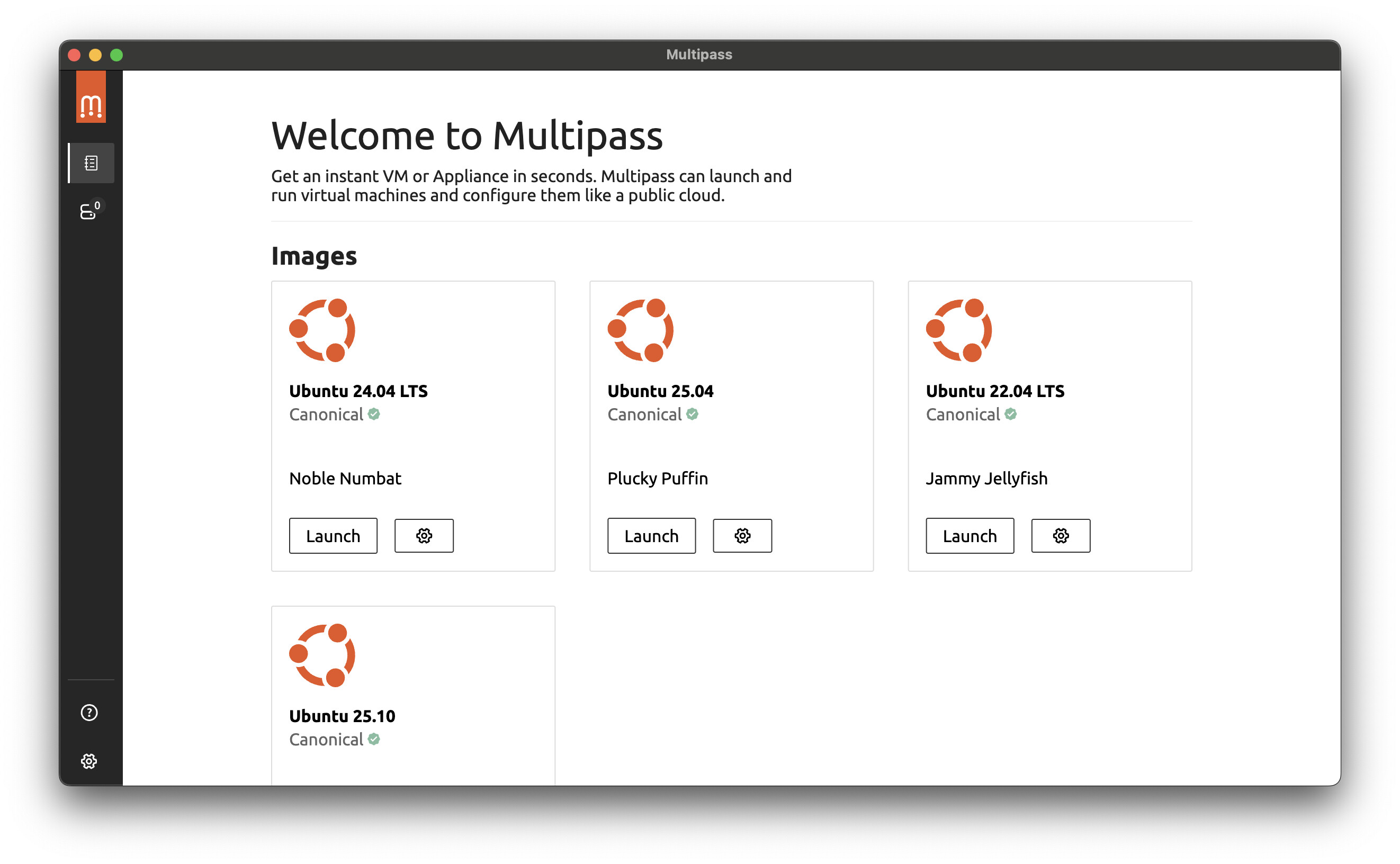This screenshot has width=1400, height=864.
Task: Click the Images section heading
Action: coord(313,256)
